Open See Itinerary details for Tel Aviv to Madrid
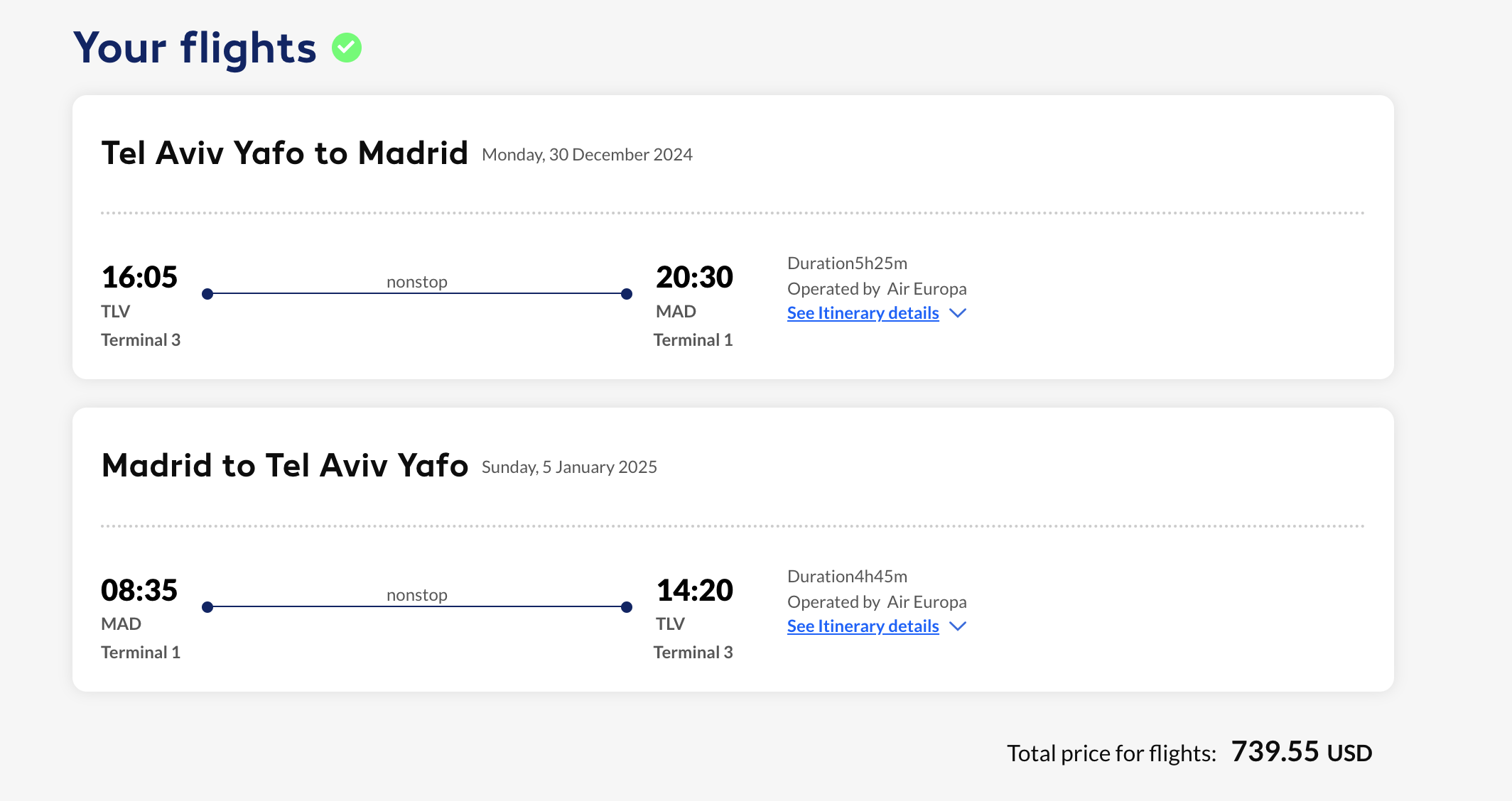Viewport: 1512px width, 801px height. [x=863, y=313]
